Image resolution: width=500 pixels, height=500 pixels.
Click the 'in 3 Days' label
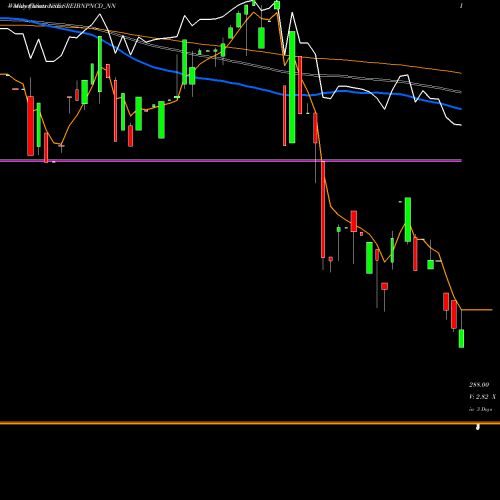(480, 409)
